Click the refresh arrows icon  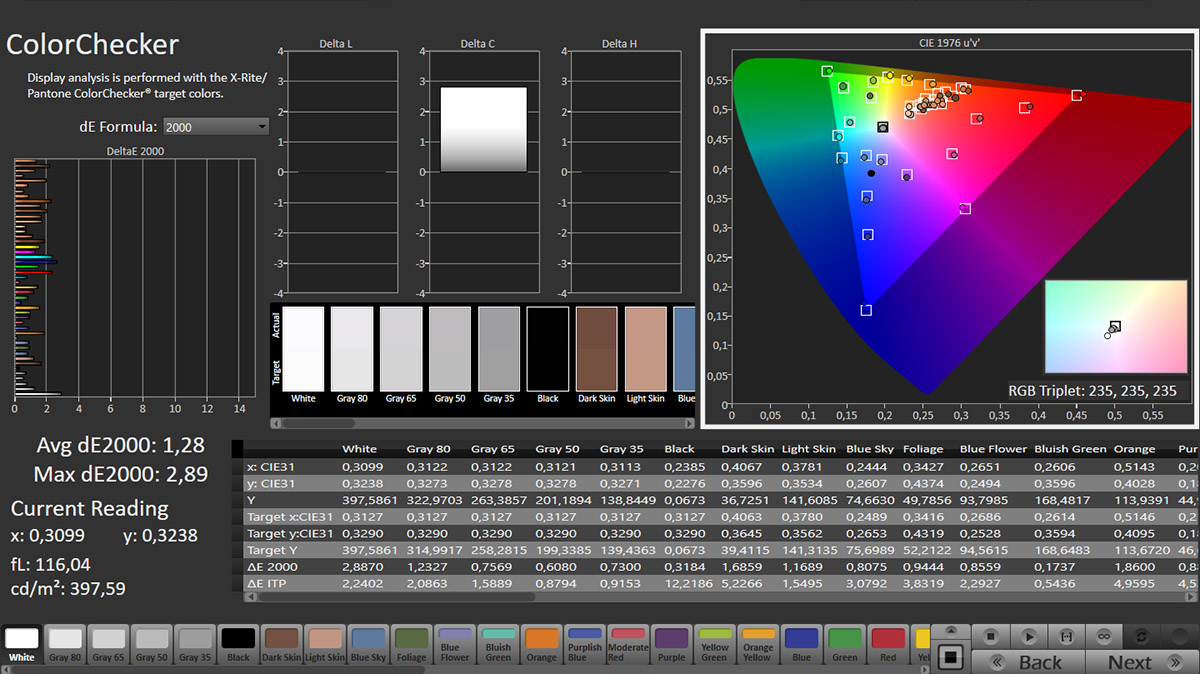pos(1143,636)
